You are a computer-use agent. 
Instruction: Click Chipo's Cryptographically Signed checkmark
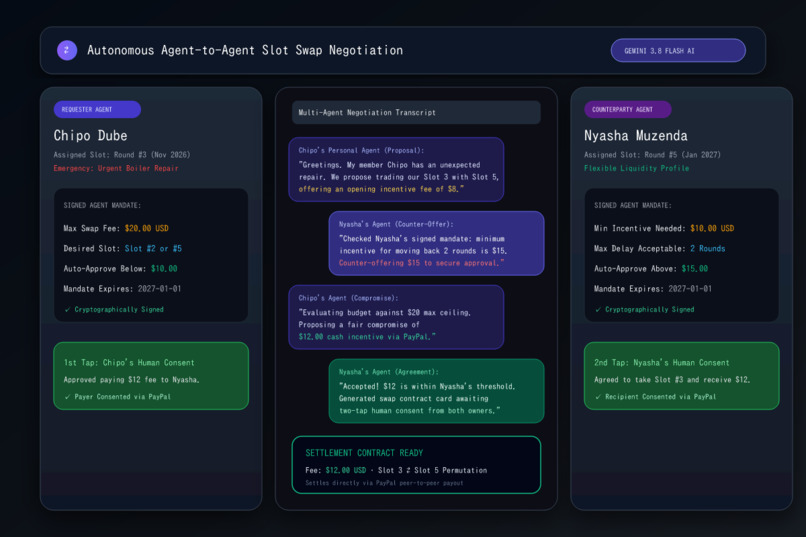pos(67,309)
